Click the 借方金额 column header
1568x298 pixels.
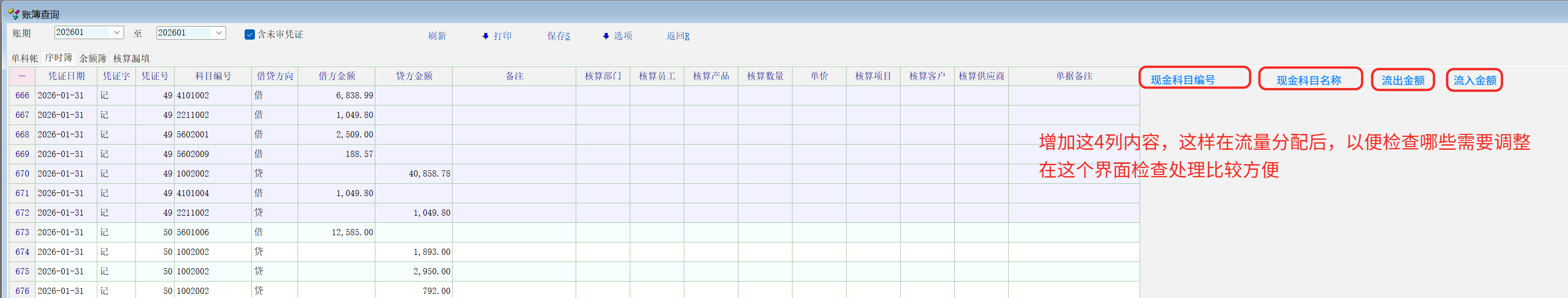tap(337, 76)
